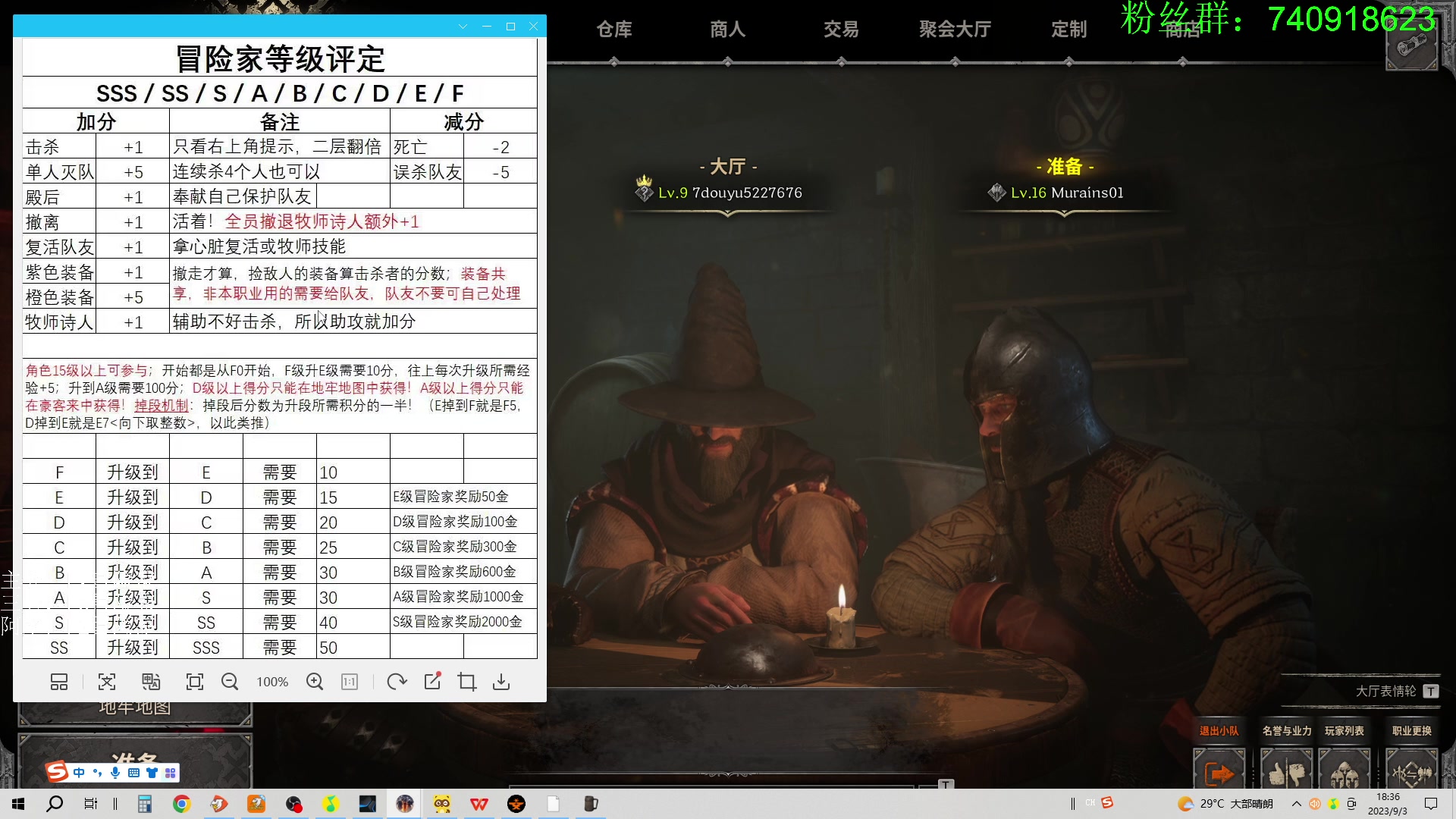1456x819 pixels.
Task: Click the 误杀队友 cell
Action: tap(427, 172)
